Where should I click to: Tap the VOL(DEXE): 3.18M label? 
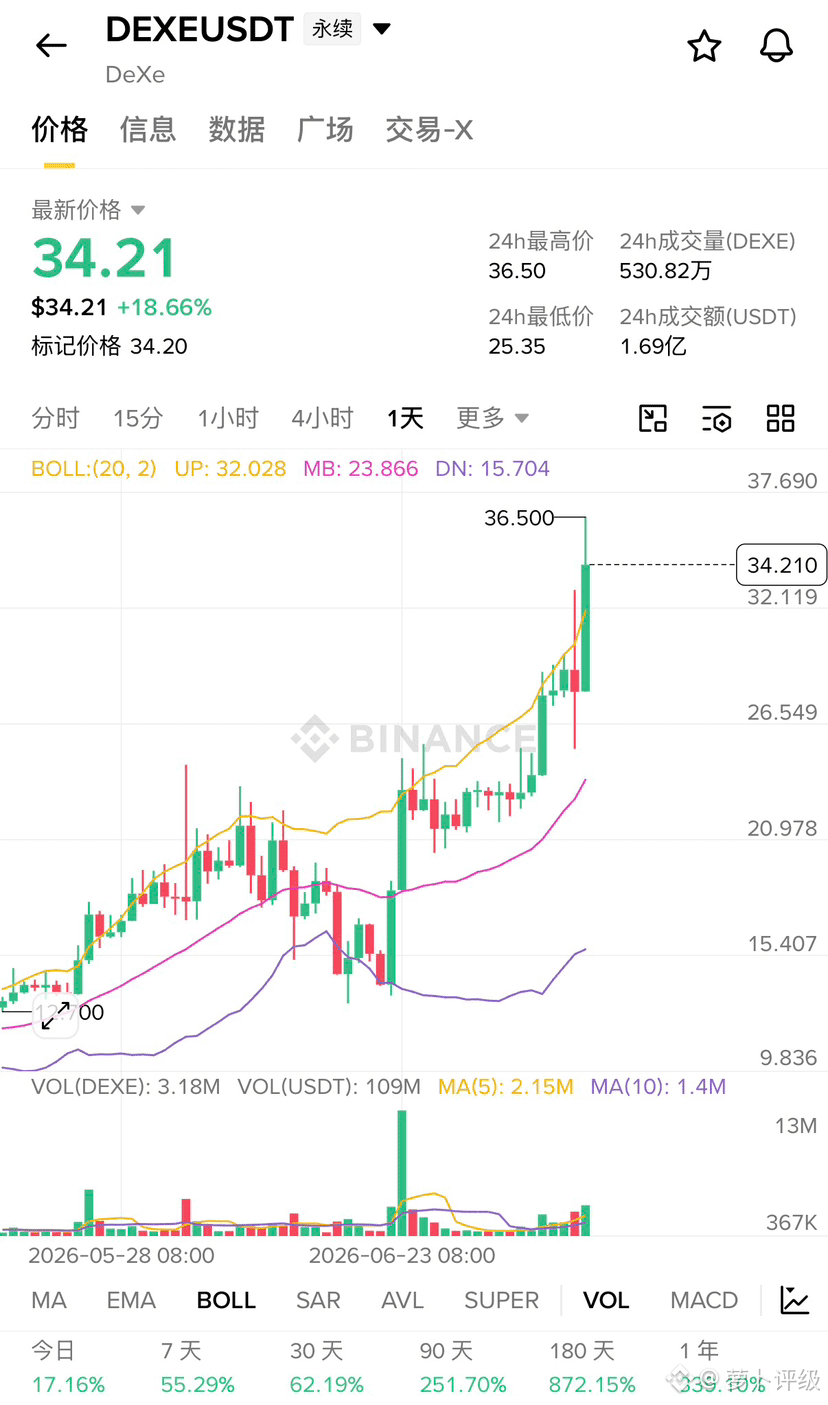click(126, 1087)
